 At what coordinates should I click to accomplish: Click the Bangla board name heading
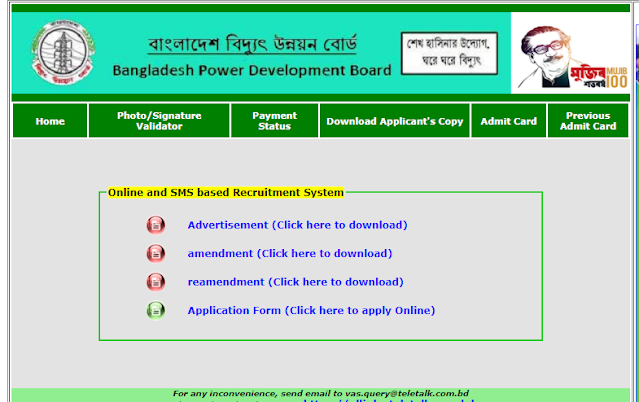[252, 44]
